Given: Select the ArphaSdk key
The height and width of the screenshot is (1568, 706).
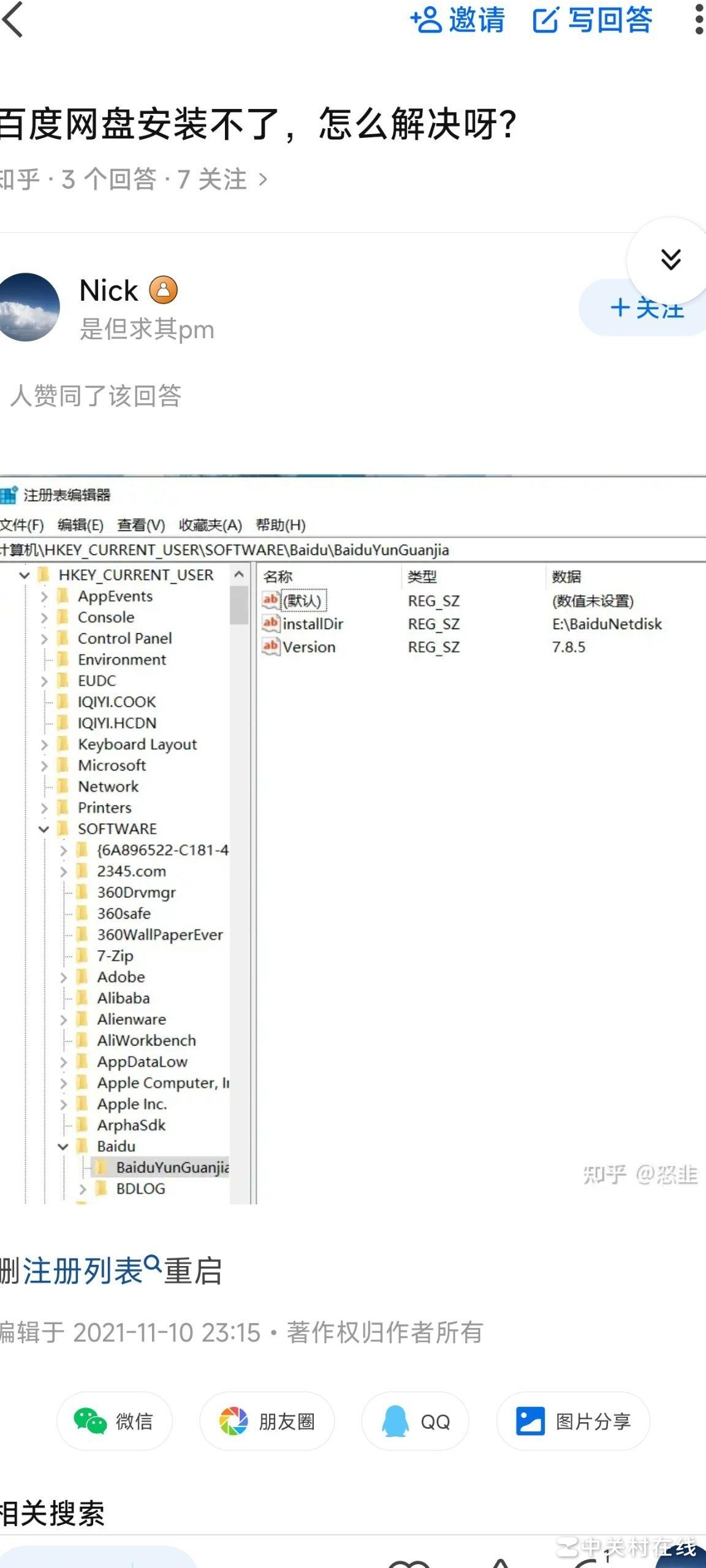Looking at the screenshot, I should (x=131, y=1125).
